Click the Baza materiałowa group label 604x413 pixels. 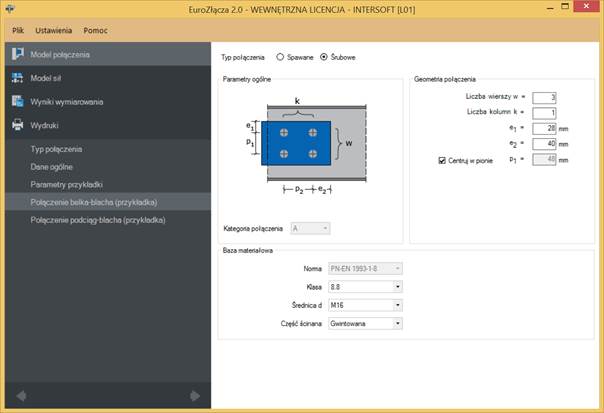click(x=248, y=250)
